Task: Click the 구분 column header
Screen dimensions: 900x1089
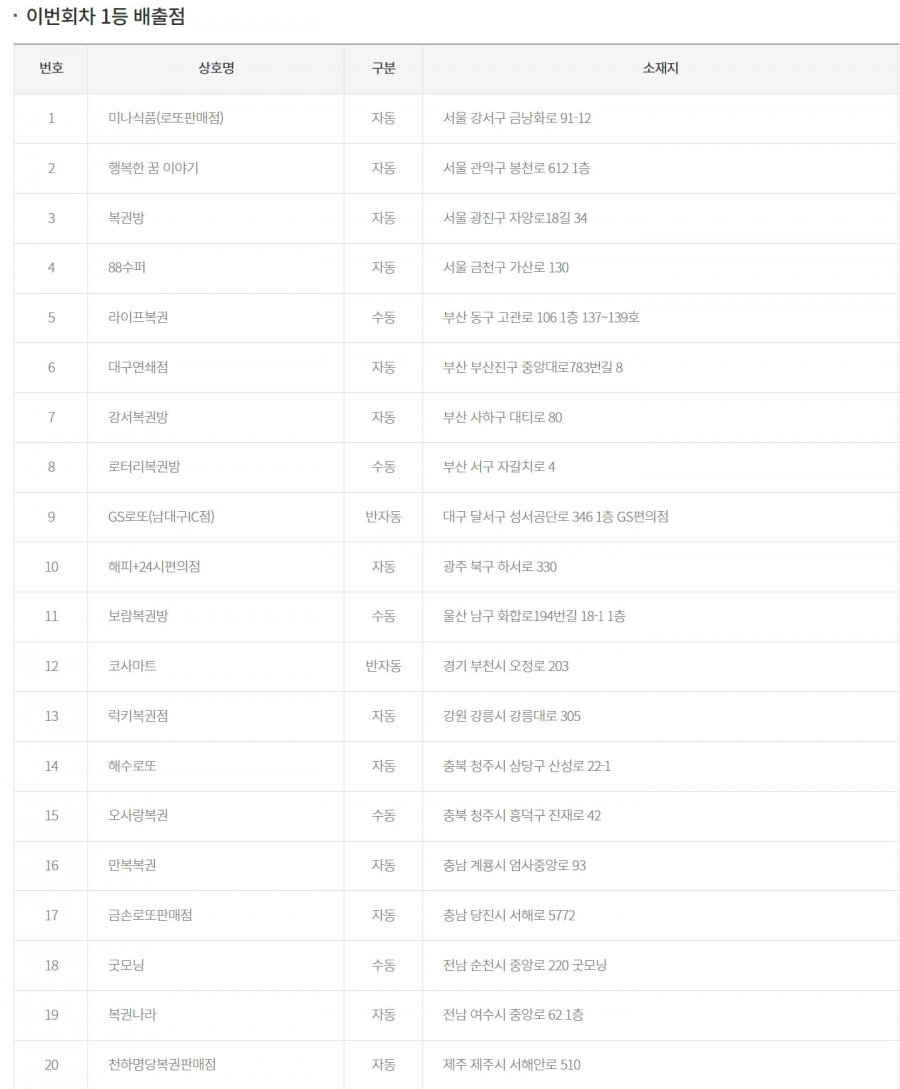Action: [383, 68]
